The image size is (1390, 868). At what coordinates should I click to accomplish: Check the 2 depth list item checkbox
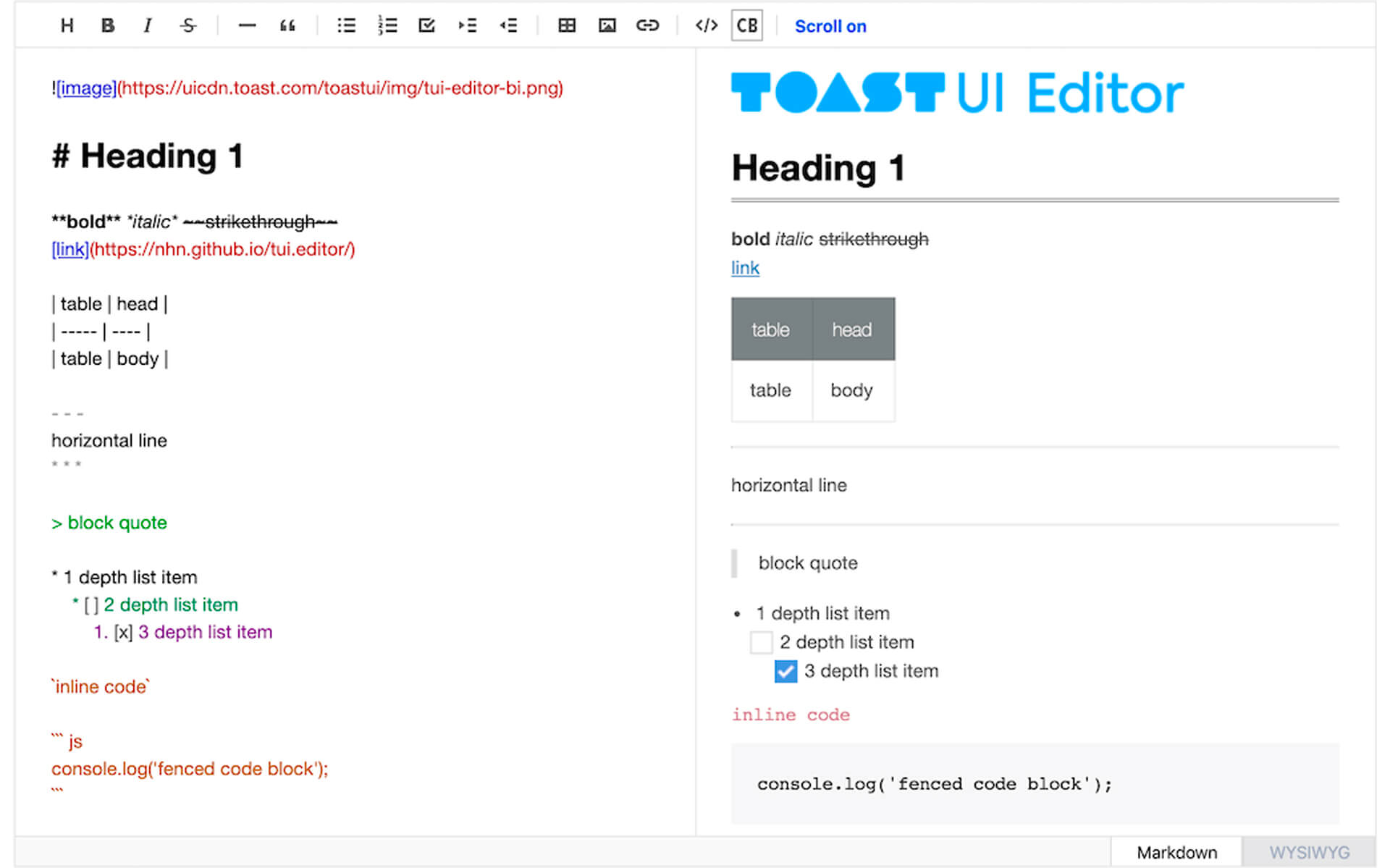click(761, 642)
